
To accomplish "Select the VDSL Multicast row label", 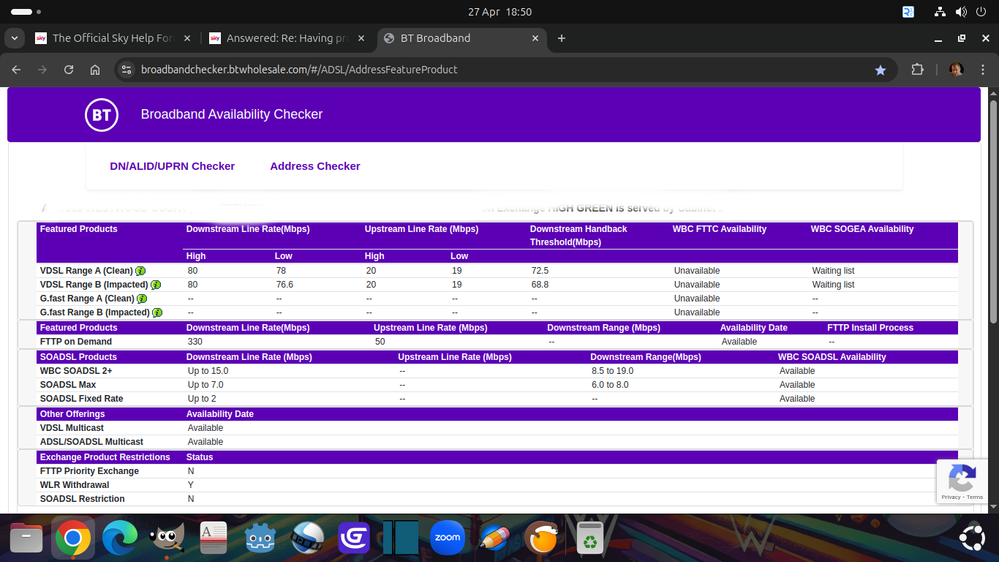I will pos(71,428).
